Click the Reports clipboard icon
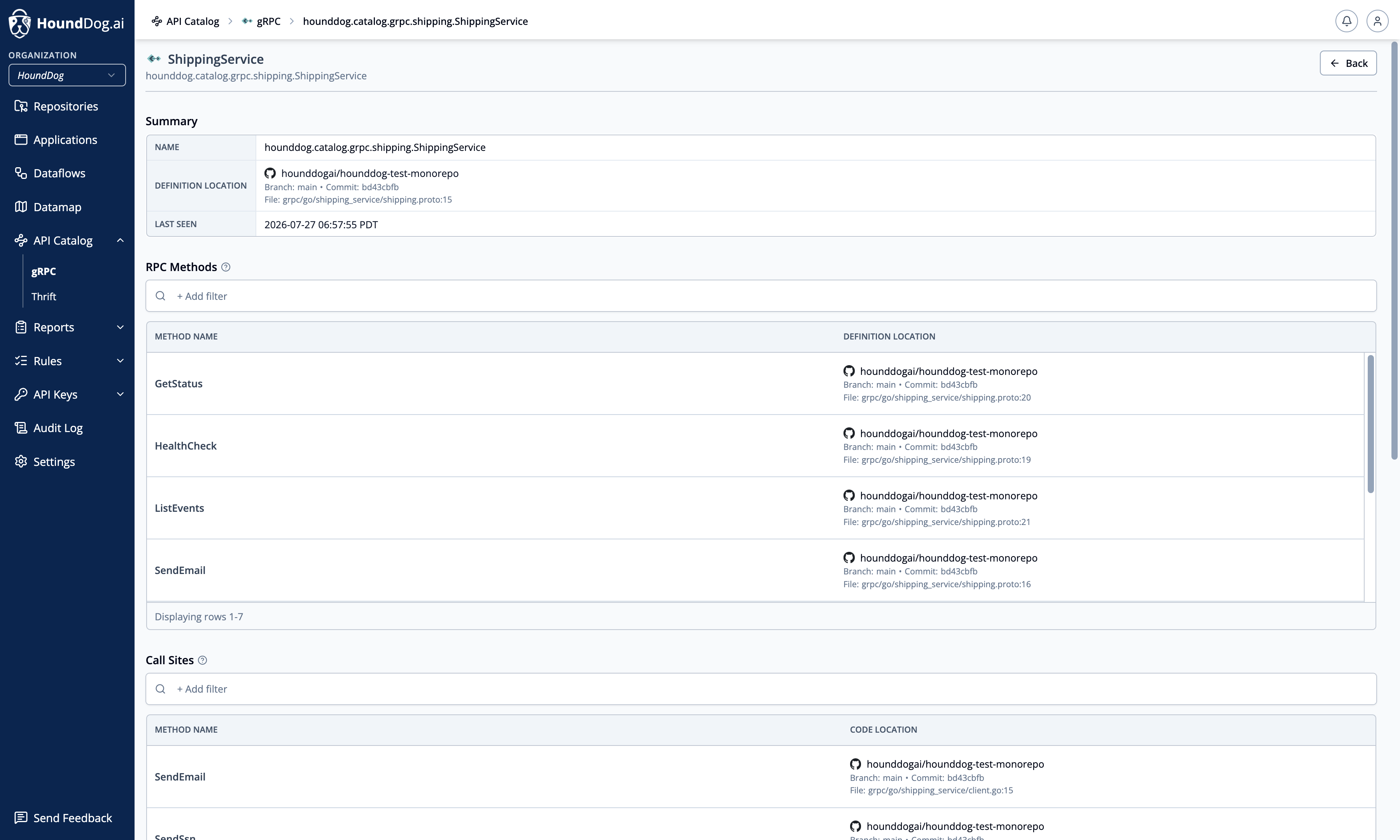 tap(21, 327)
